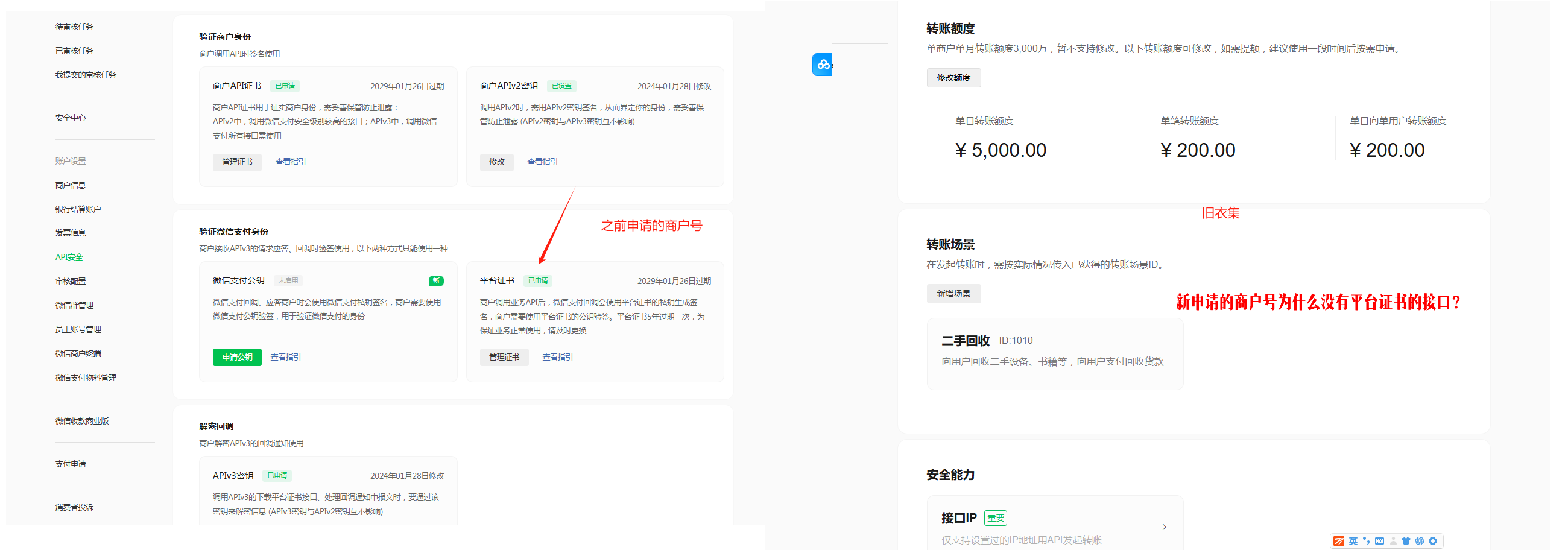The height and width of the screenshot is (550, 1568).
Task: Go to 微信群管理
Action: 74,305
